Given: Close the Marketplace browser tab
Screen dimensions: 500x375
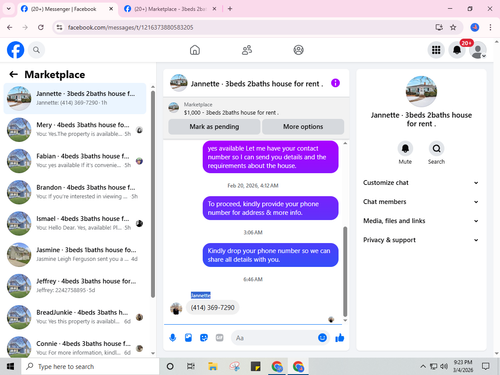Looking at the screenshot, I should pos(214,9).
